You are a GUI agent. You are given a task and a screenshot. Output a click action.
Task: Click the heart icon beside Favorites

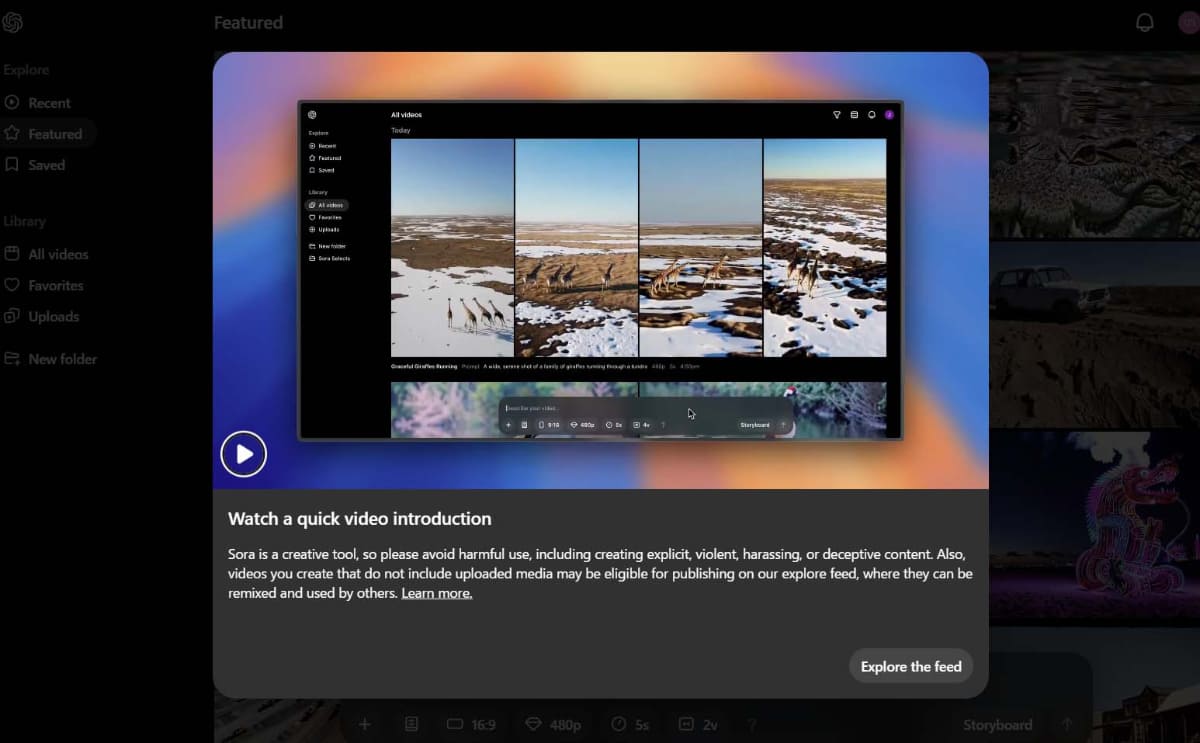(x=12, y=285)
